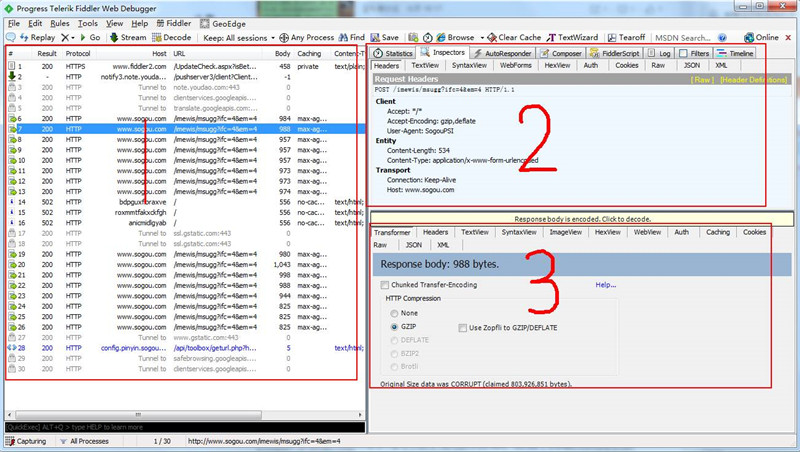Open the Log tab

[x=659, y=53]
